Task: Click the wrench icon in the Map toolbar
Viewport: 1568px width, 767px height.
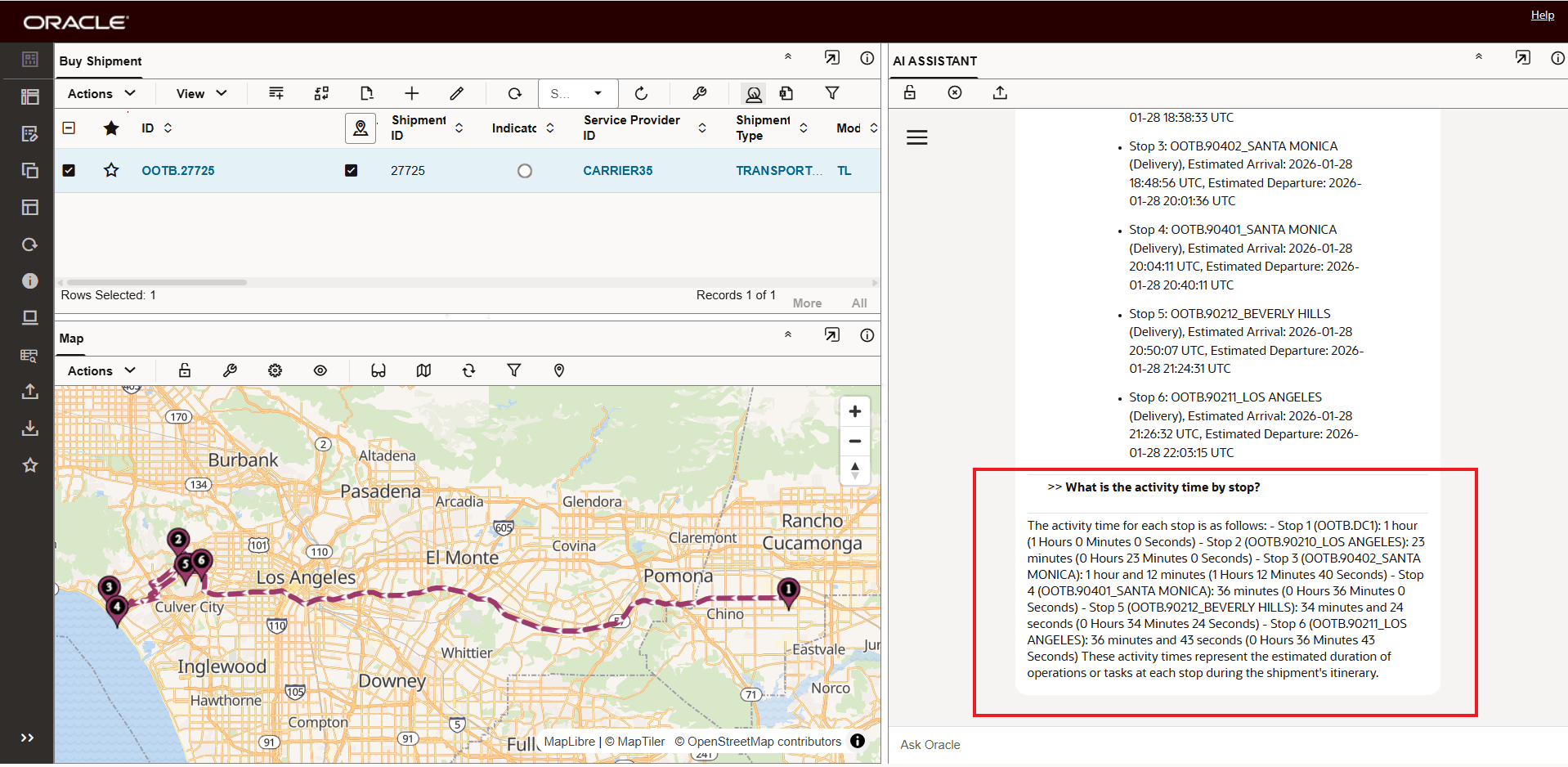Action: [x=230, y=370]
